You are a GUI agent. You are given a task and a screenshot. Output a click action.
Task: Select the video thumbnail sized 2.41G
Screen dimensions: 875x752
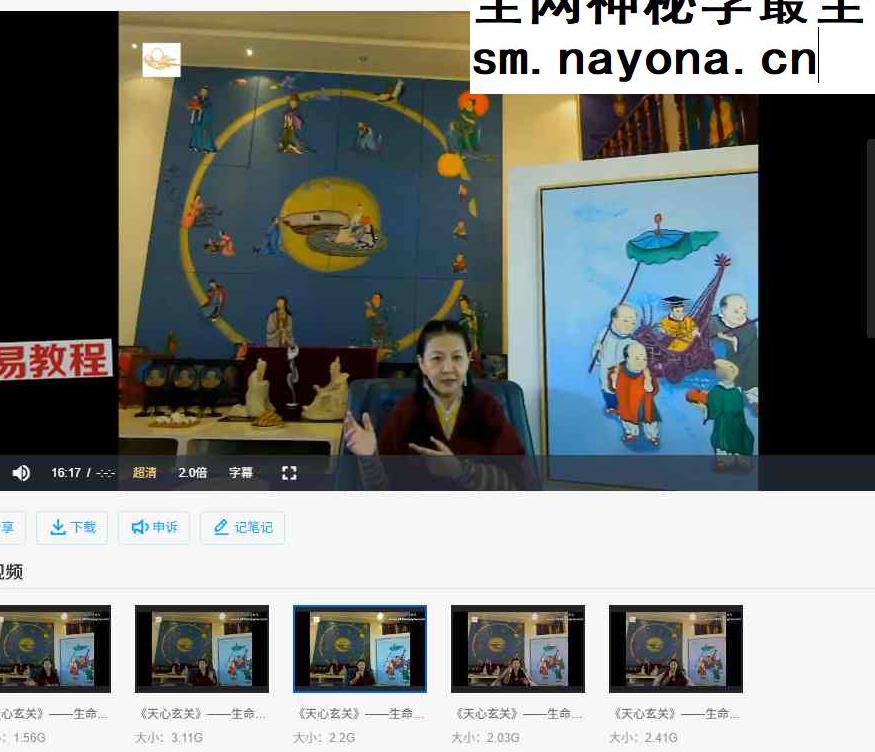[x=676, y=649]
